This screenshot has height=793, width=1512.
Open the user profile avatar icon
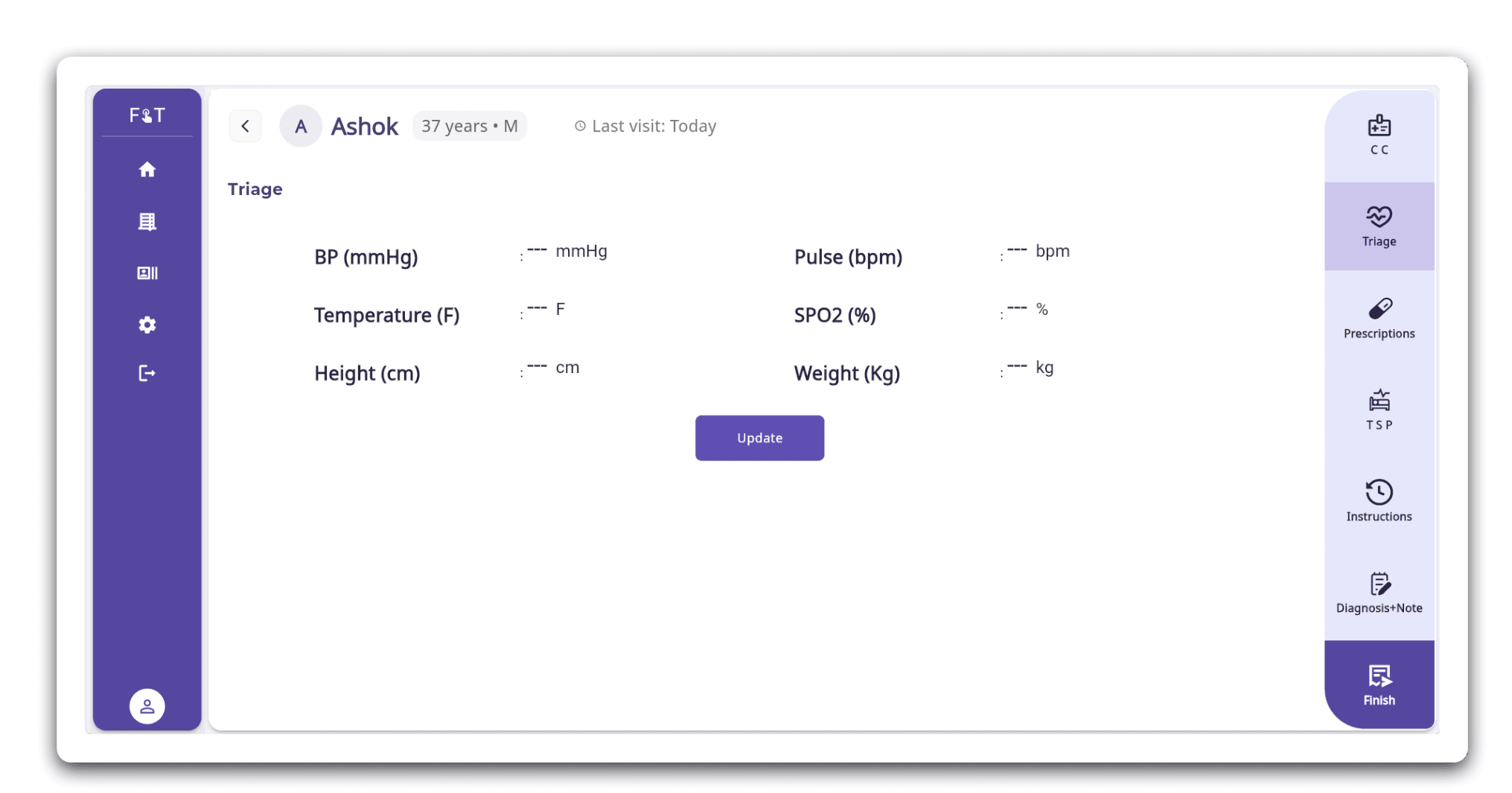[147, 706]
